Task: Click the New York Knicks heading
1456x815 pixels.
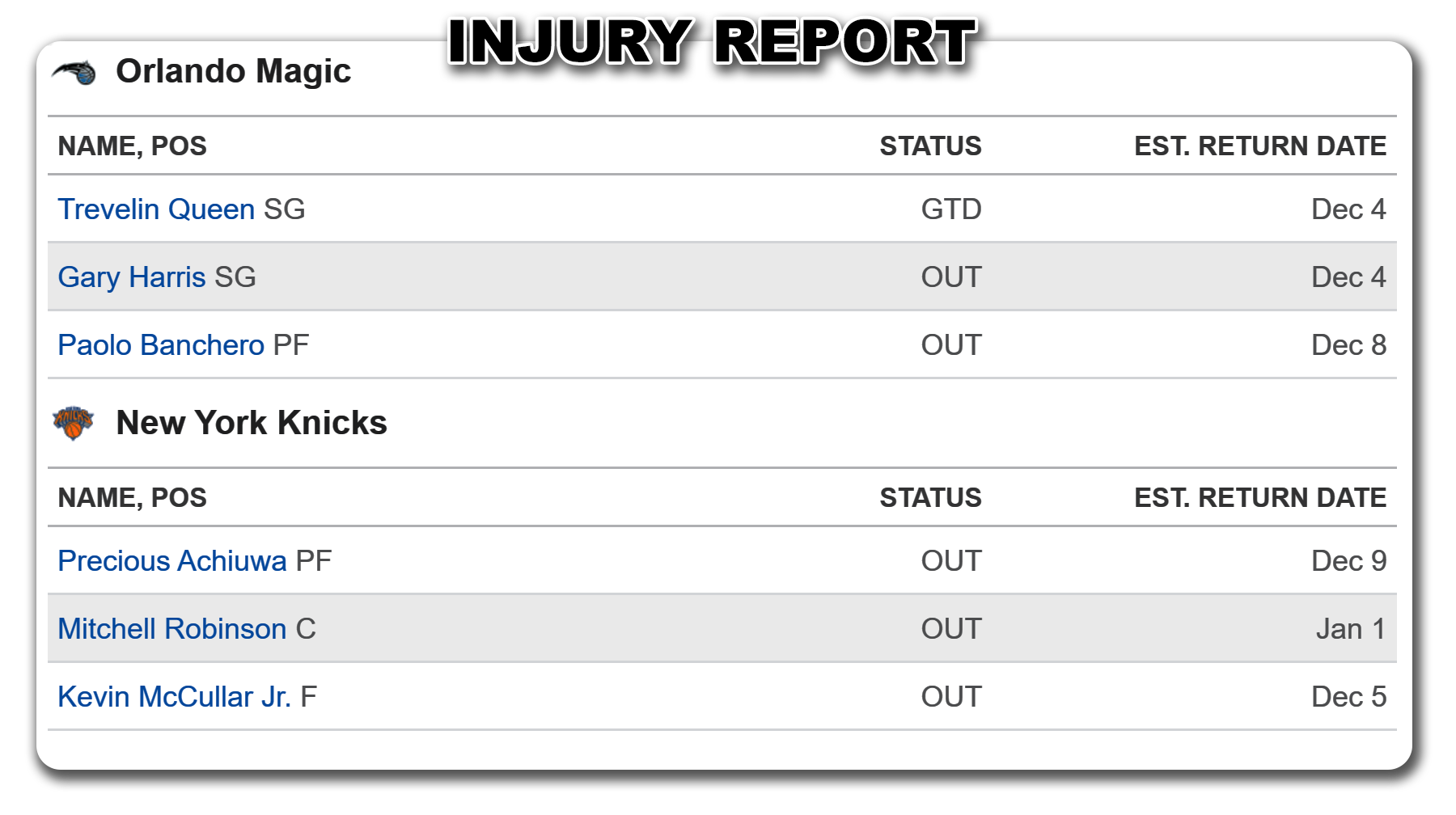Action: click(252, 423)
